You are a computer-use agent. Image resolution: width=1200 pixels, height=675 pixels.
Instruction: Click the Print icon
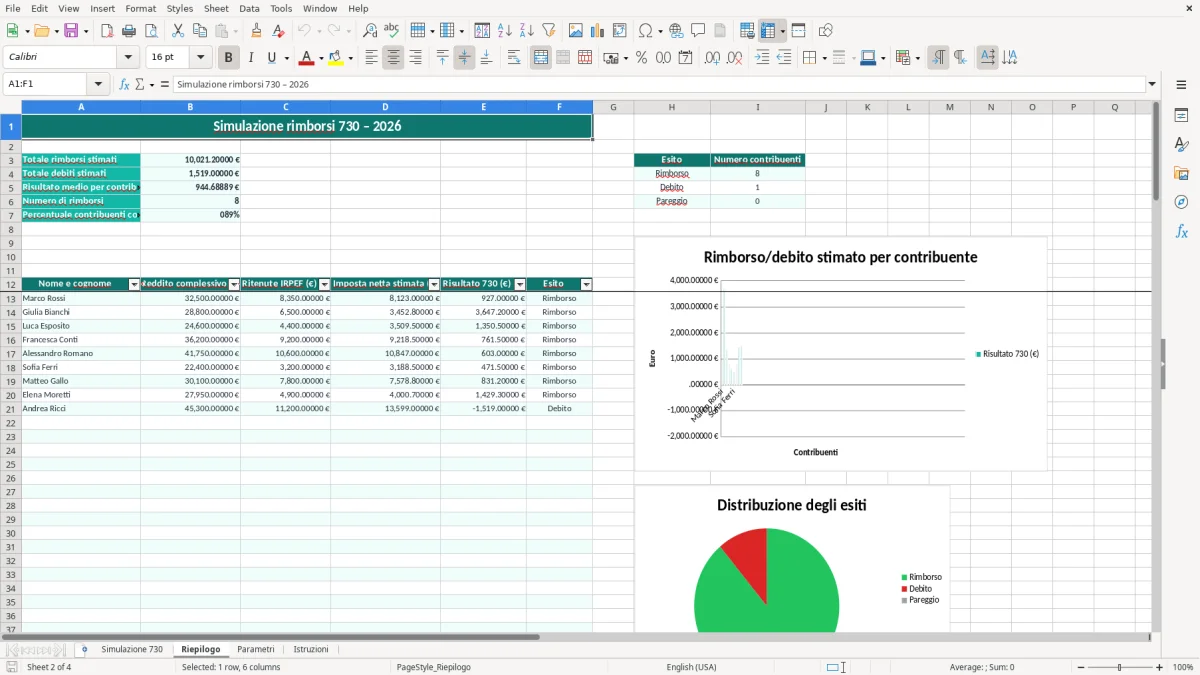click(129, 31)
